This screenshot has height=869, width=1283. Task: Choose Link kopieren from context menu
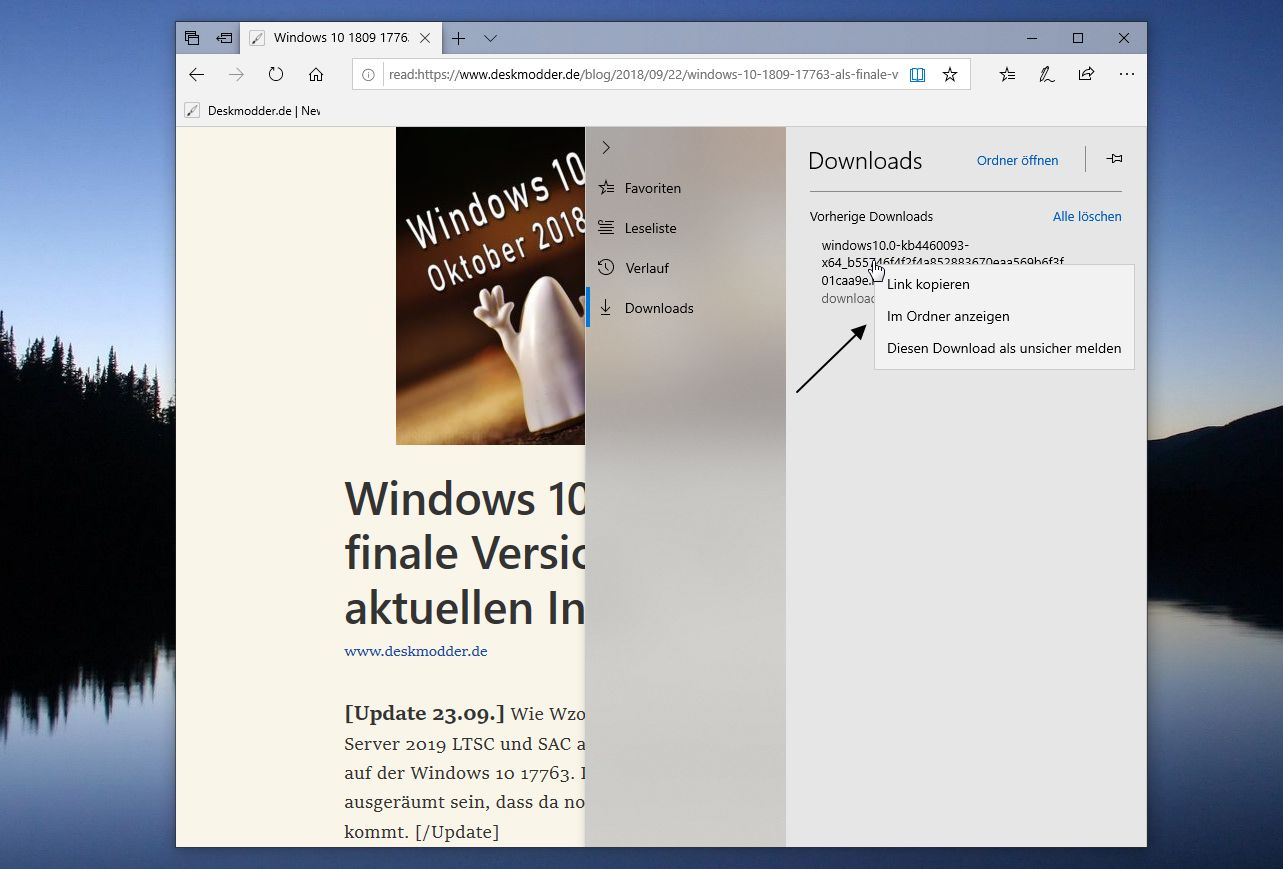point(1004,285)
